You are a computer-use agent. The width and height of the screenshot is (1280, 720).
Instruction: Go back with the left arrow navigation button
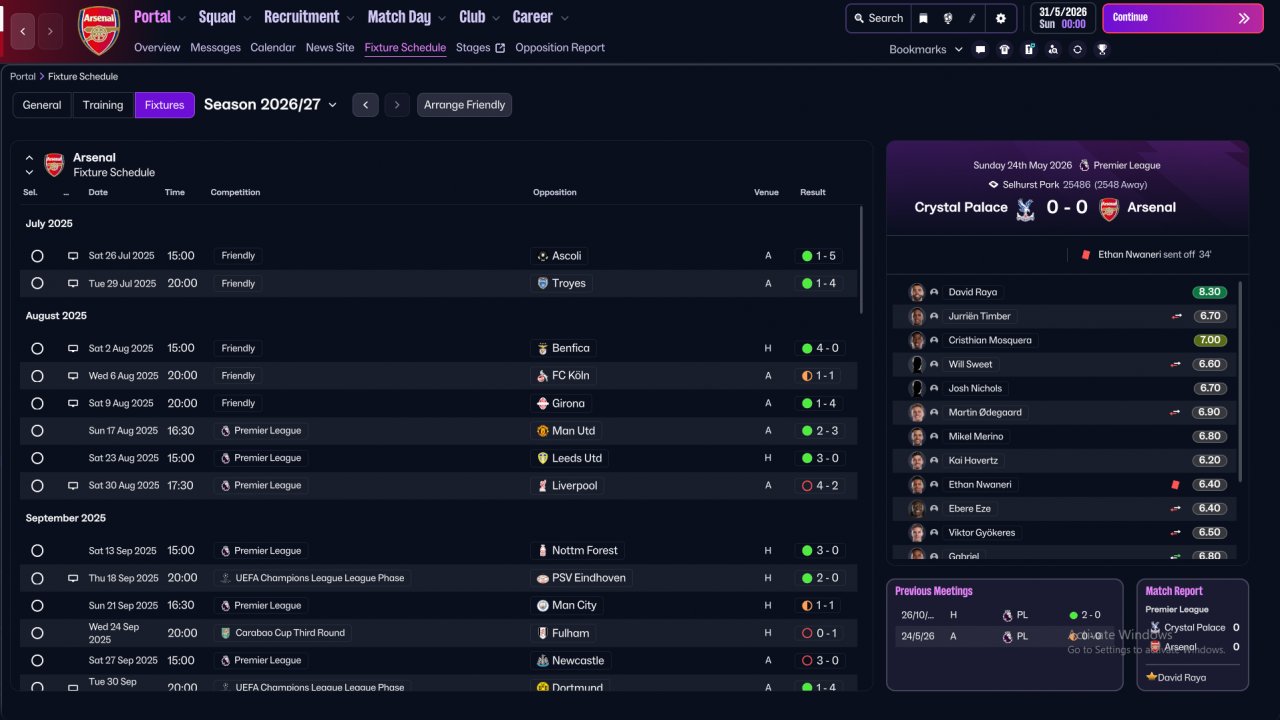(23, 32)
